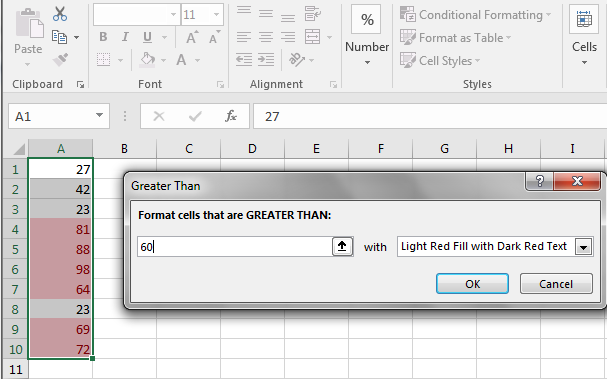Click the Increase Indent icon

click(x=266, y=60)
